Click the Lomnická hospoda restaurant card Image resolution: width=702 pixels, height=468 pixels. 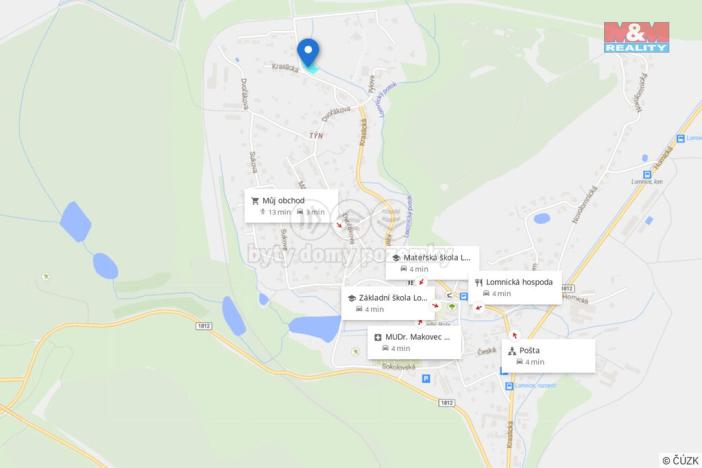coord(515,288)
